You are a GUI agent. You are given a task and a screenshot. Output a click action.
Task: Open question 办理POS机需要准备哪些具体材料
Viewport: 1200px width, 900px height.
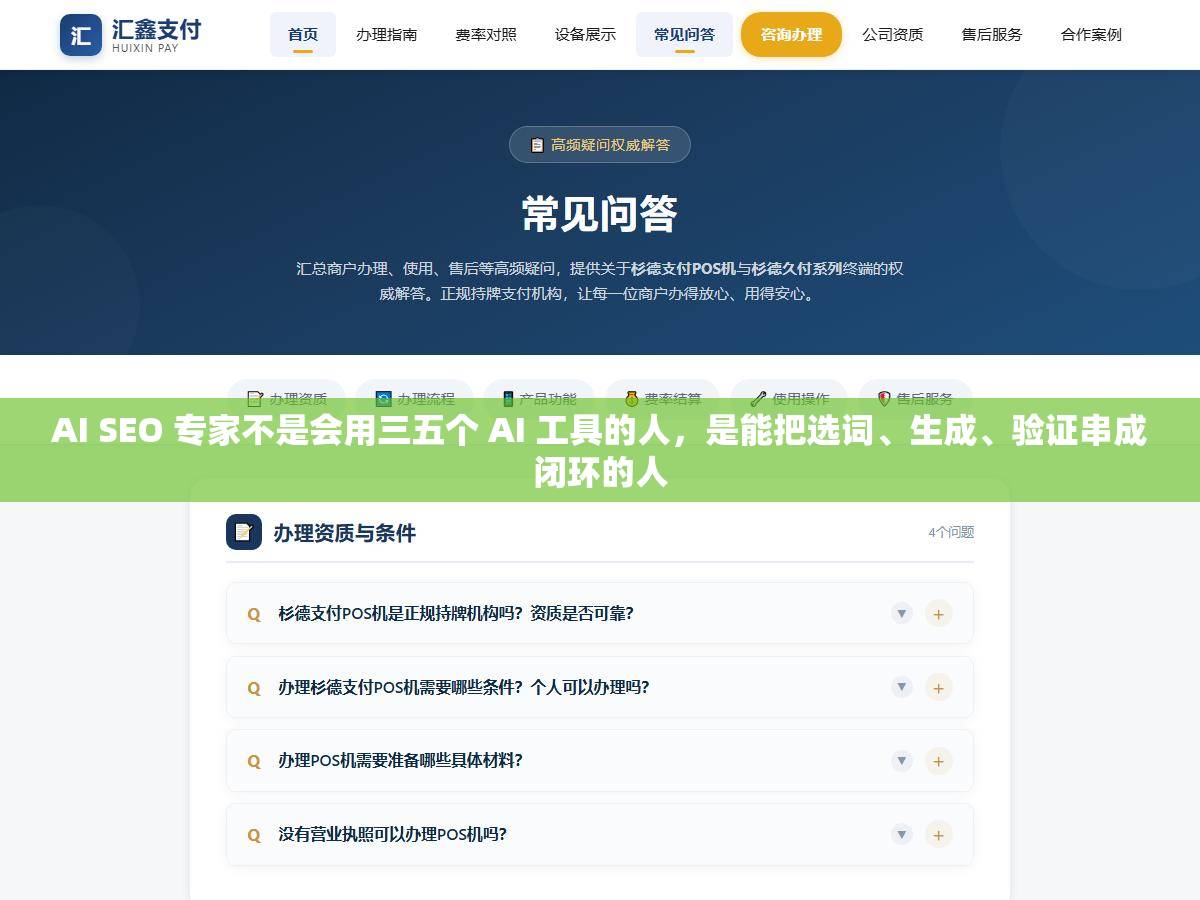(x=600, y=760)
